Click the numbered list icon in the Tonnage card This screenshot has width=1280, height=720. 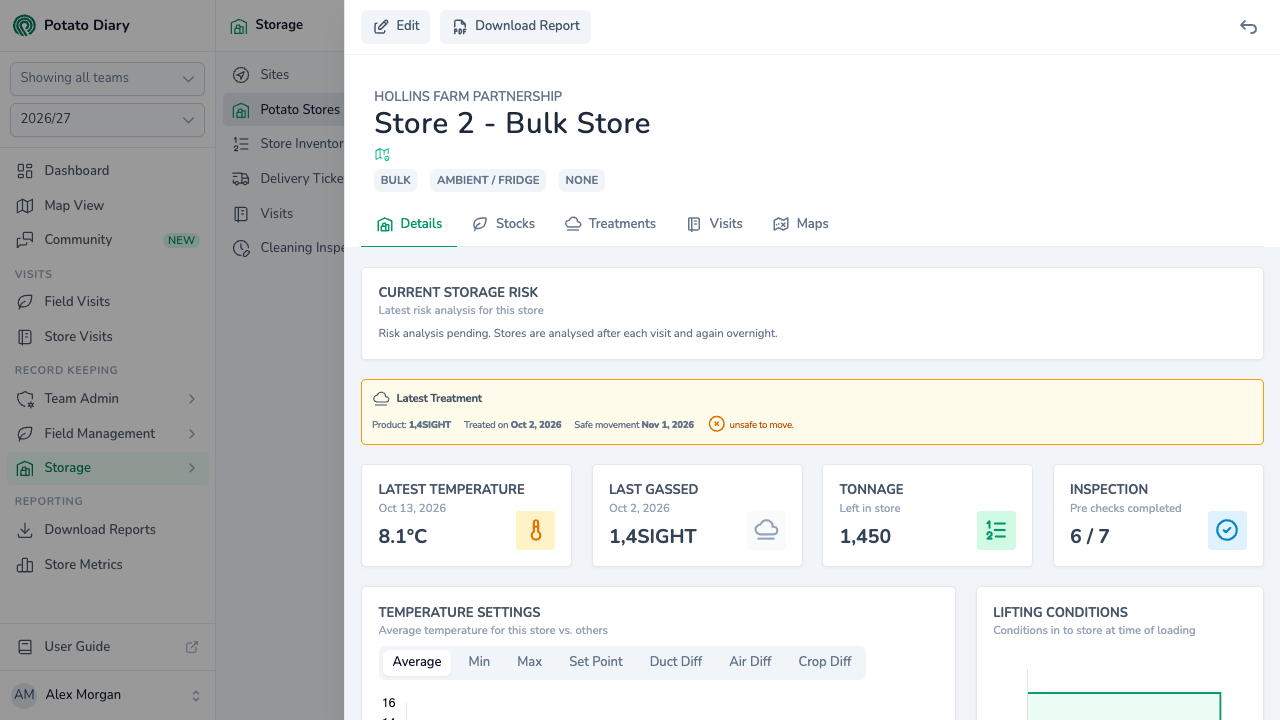996,530
